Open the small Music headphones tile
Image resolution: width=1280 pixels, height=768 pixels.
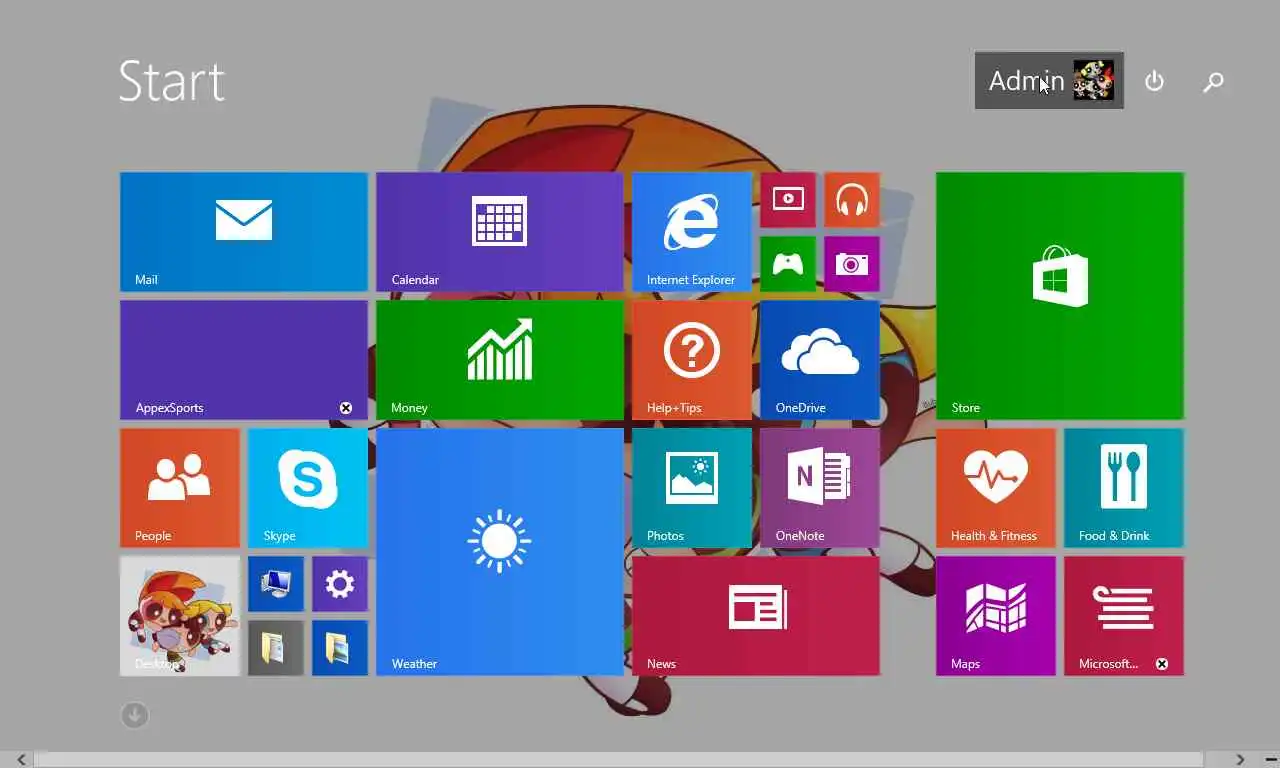[852, 200]
